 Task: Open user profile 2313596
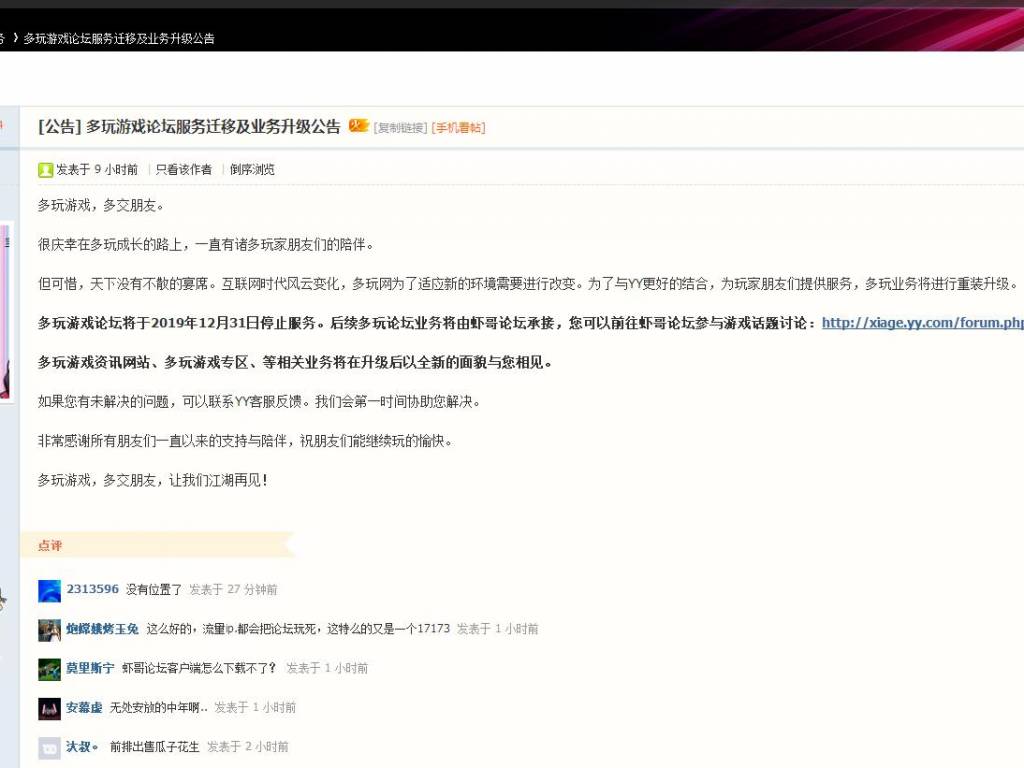click(x=93, y=589)
